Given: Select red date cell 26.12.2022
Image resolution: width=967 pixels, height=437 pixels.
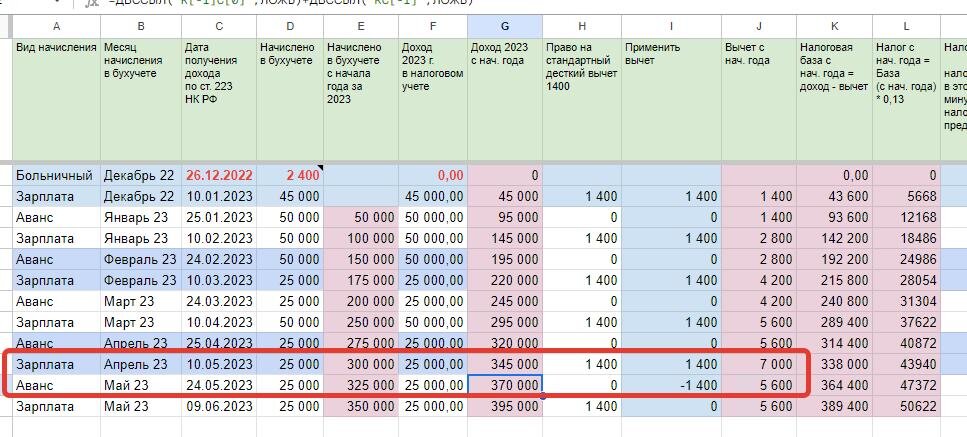Looking at the screenshot, I should pos(219,175).
